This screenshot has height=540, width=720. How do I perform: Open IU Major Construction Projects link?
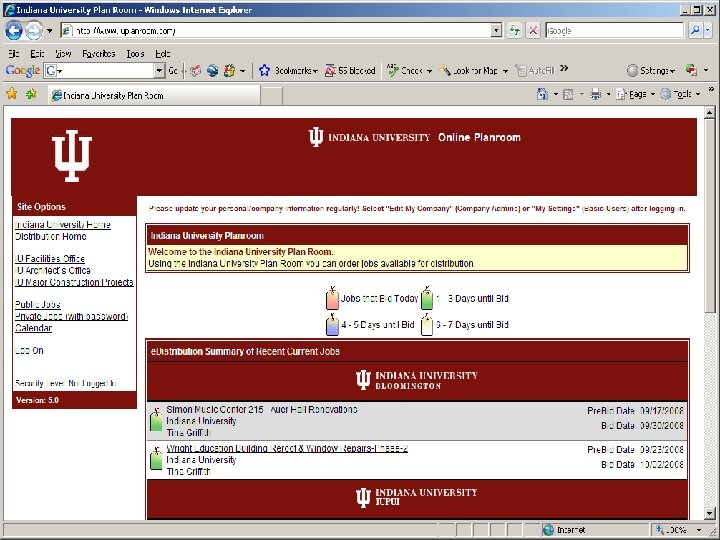pyautogui.click(x=74, y=282)
